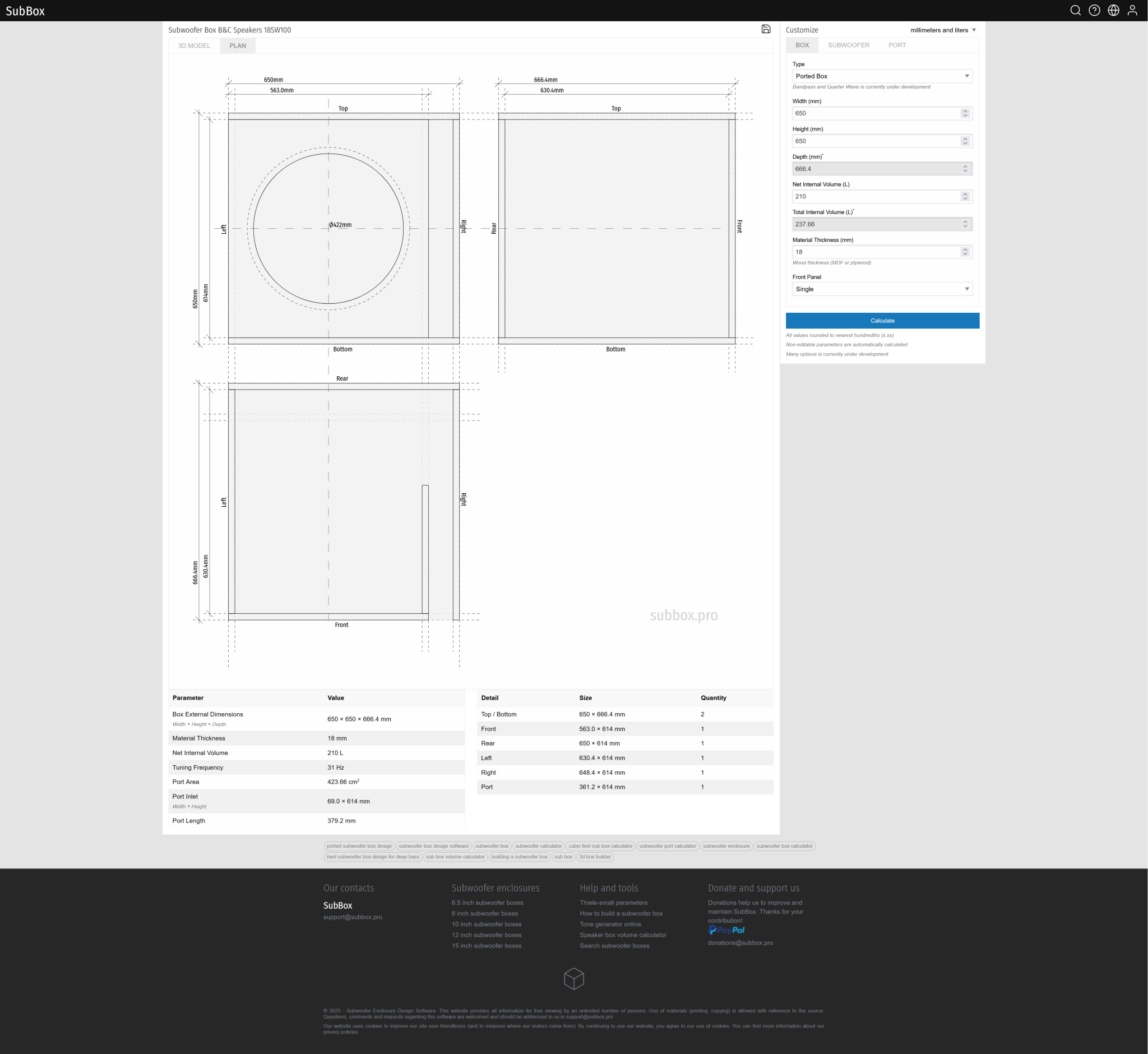Open How to build a subwoofer box link
The height and width of the screenshot is (1054, 1148).
[x=621, y=914]
